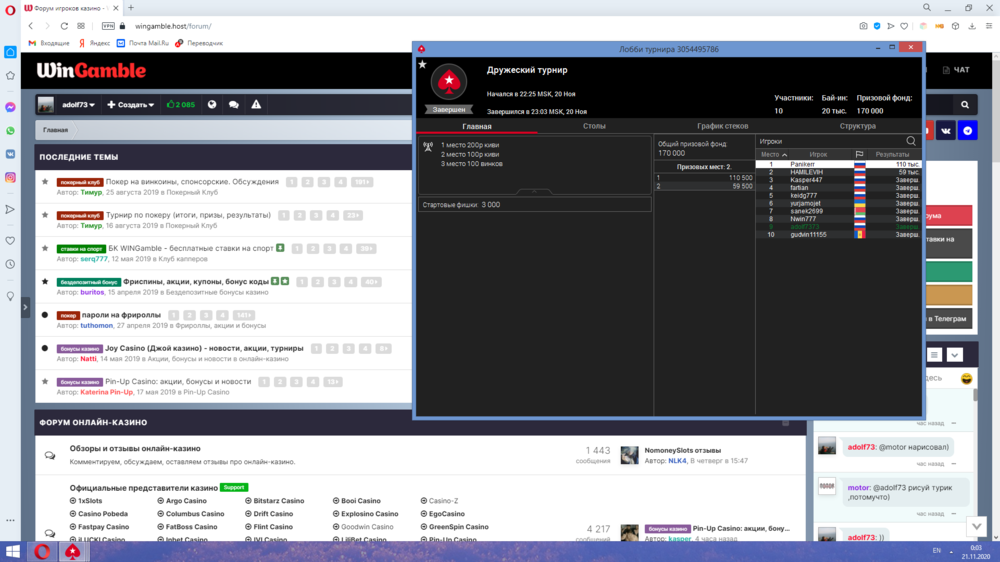This screenshot has width=1000, height=562.
Task: Click the favorite star in tournament lobby
Action: pos(422,65)
